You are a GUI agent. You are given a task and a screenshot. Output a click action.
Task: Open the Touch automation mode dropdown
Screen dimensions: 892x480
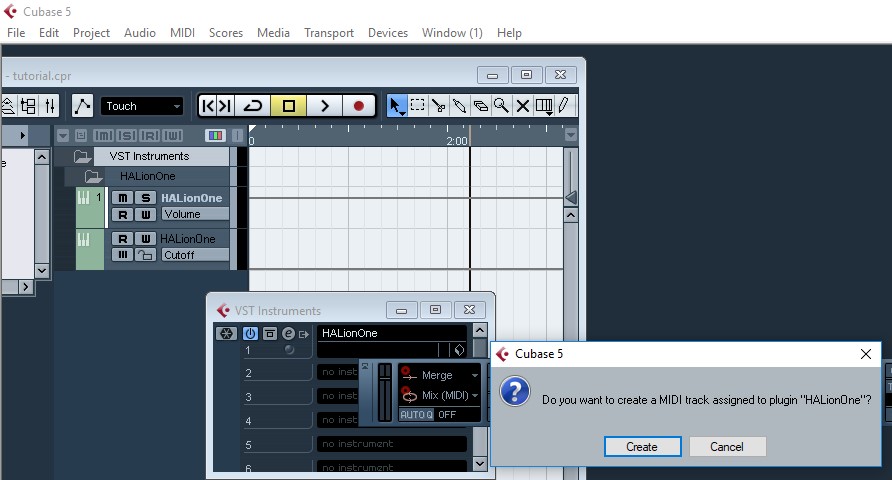coord(142,106)
